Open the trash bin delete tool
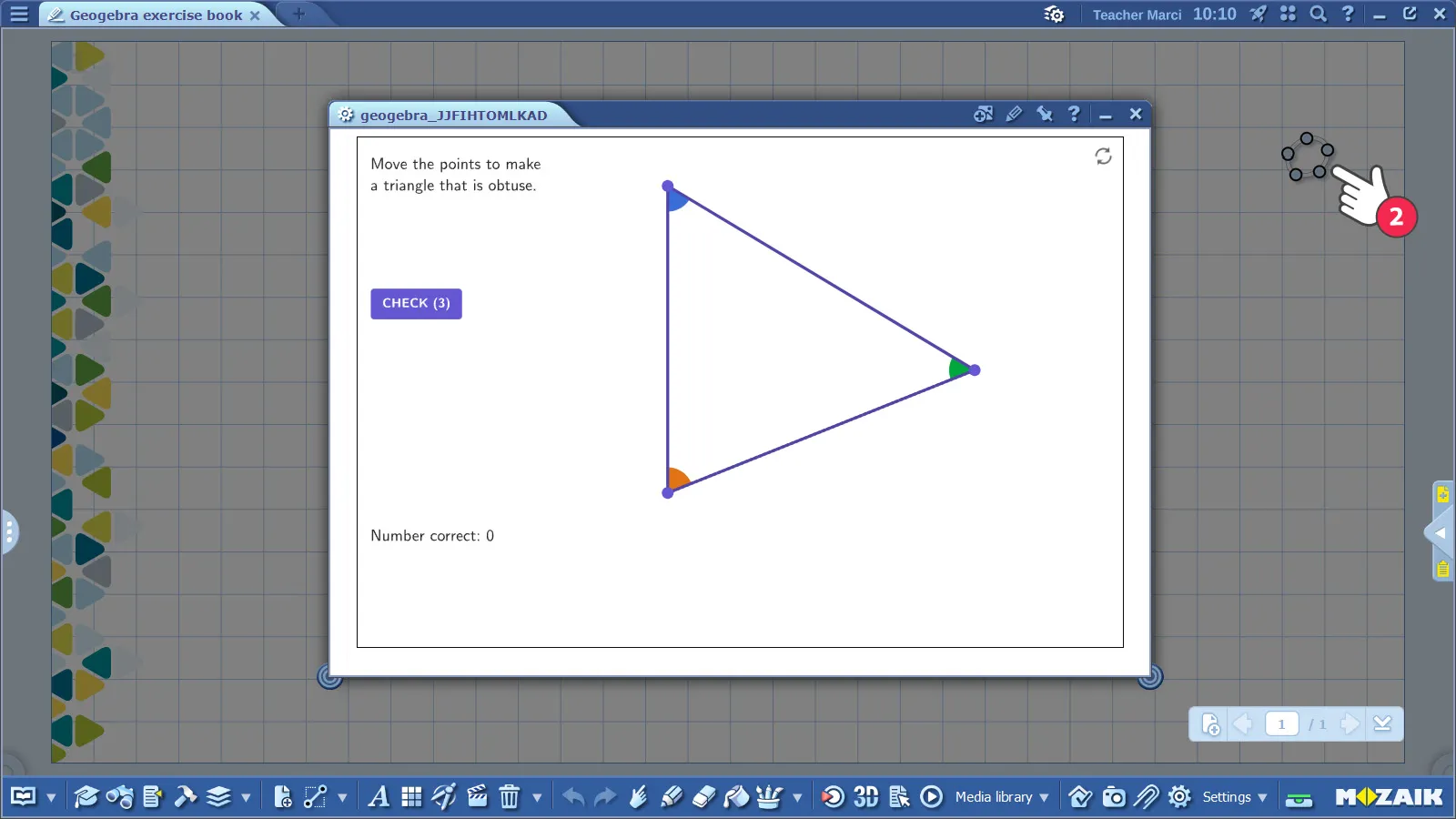Screen dimensions: 1456x819 pyautogui.click(x=510, y=797)
